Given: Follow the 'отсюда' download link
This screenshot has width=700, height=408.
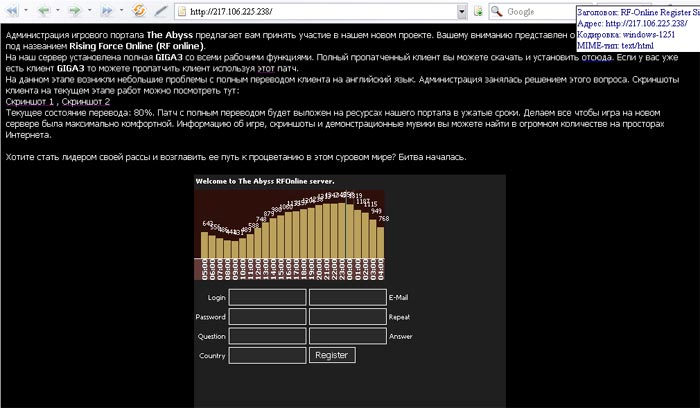Looking at the screenshot, I should click(x=596, y=58).
